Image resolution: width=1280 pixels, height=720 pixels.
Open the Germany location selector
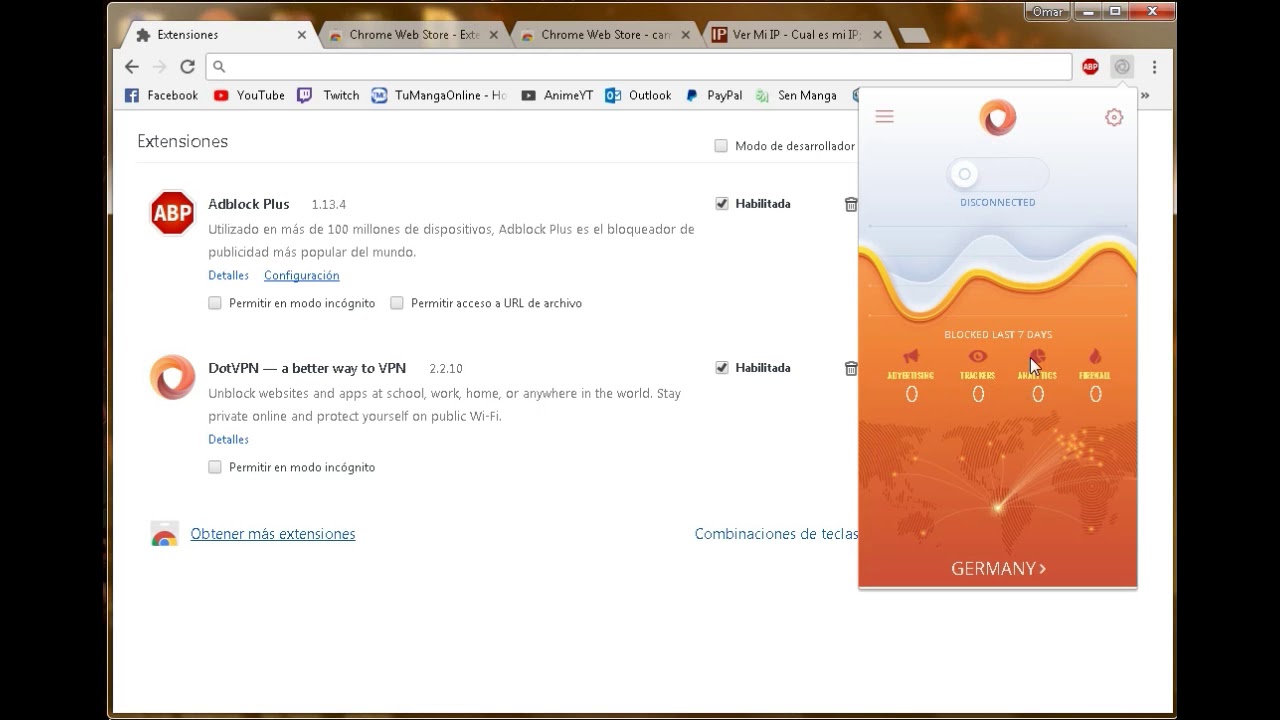(x=998, y=568)
